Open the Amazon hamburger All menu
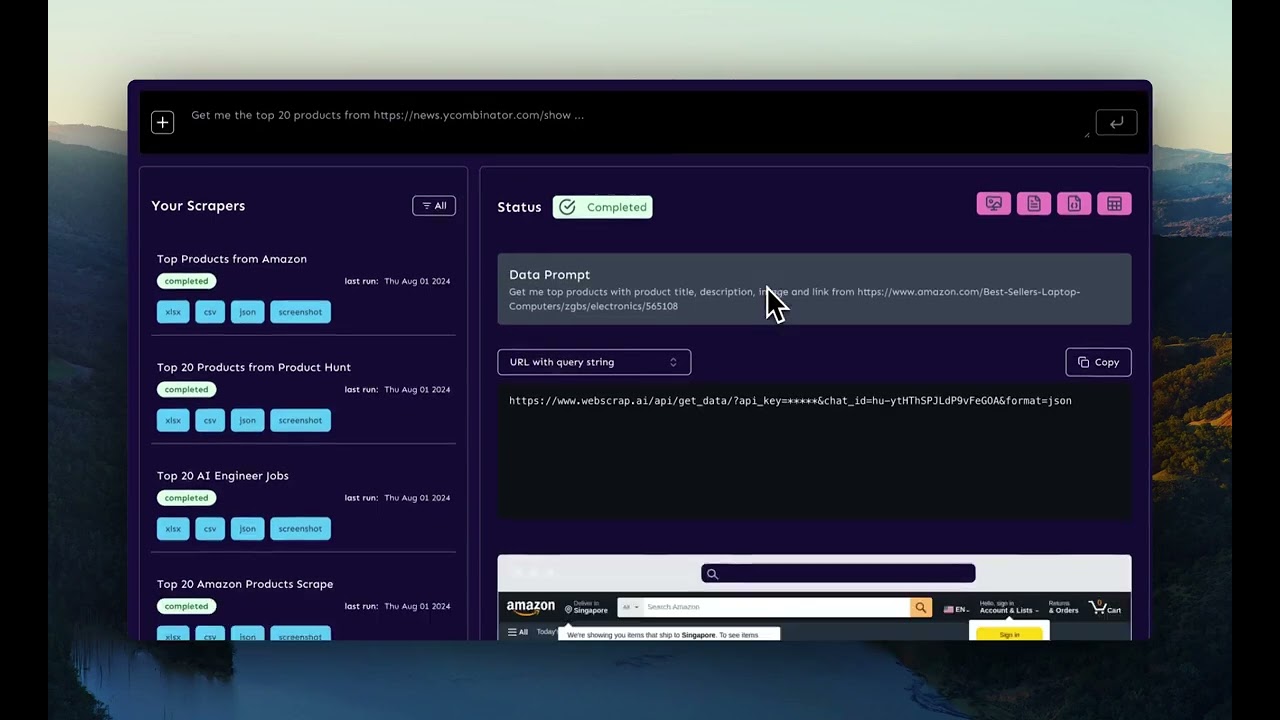Viewport: 1280px width, 720px height. pos(517,632)
